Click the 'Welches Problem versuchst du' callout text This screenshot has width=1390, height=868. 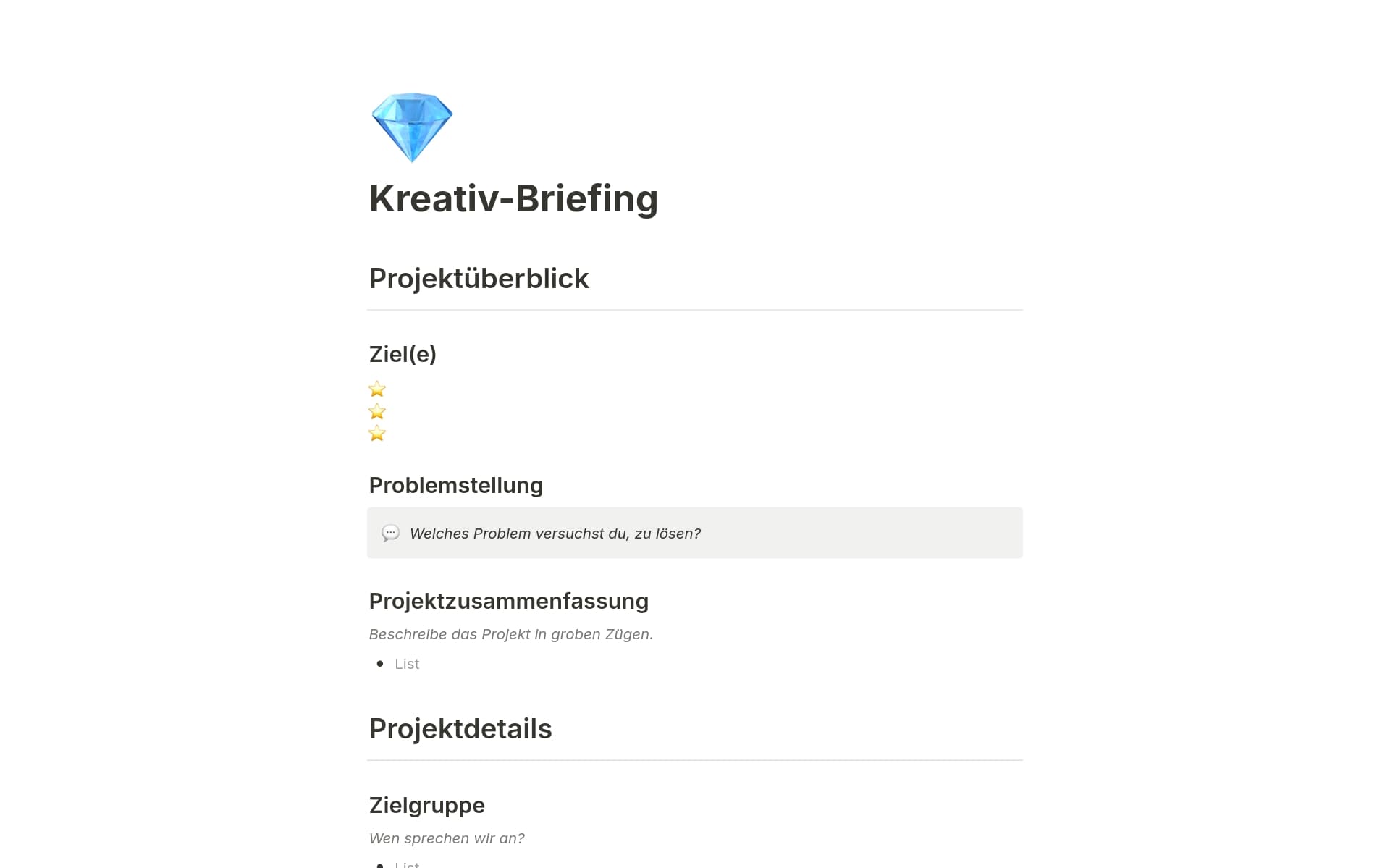pos(555,534)
